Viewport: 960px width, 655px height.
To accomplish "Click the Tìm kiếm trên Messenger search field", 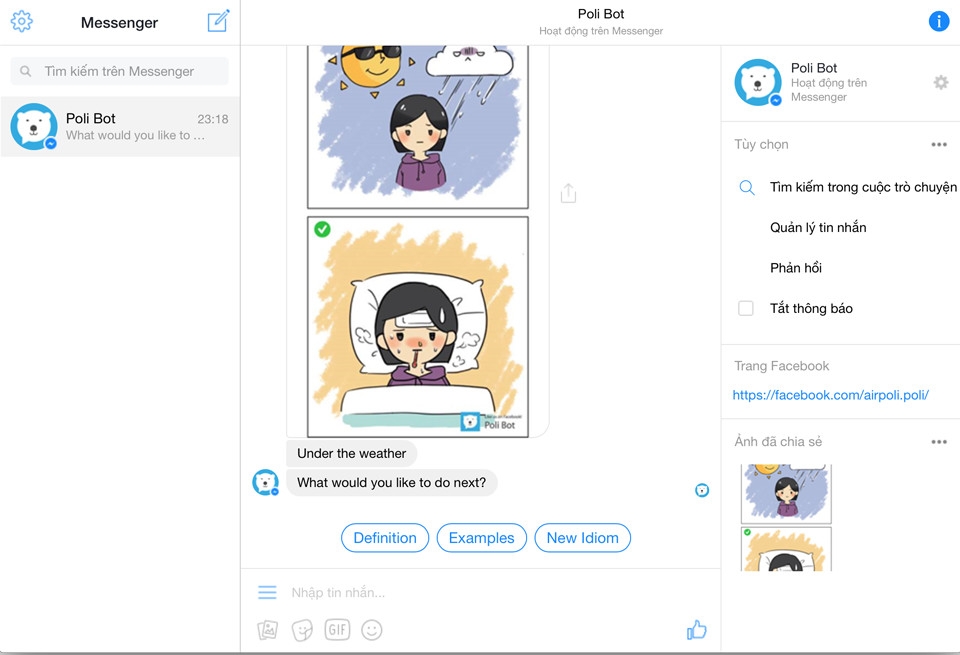I will tap(119, 71).
